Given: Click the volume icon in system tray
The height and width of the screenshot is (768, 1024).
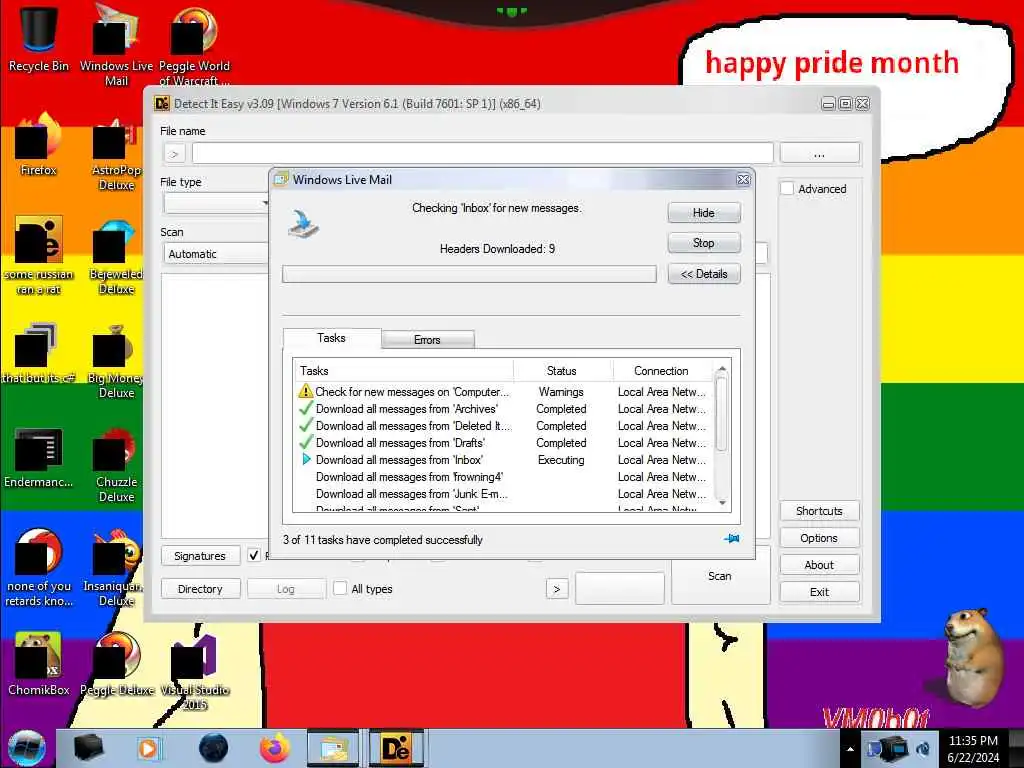Looking at the screenshot, I should tap(923, 749).
